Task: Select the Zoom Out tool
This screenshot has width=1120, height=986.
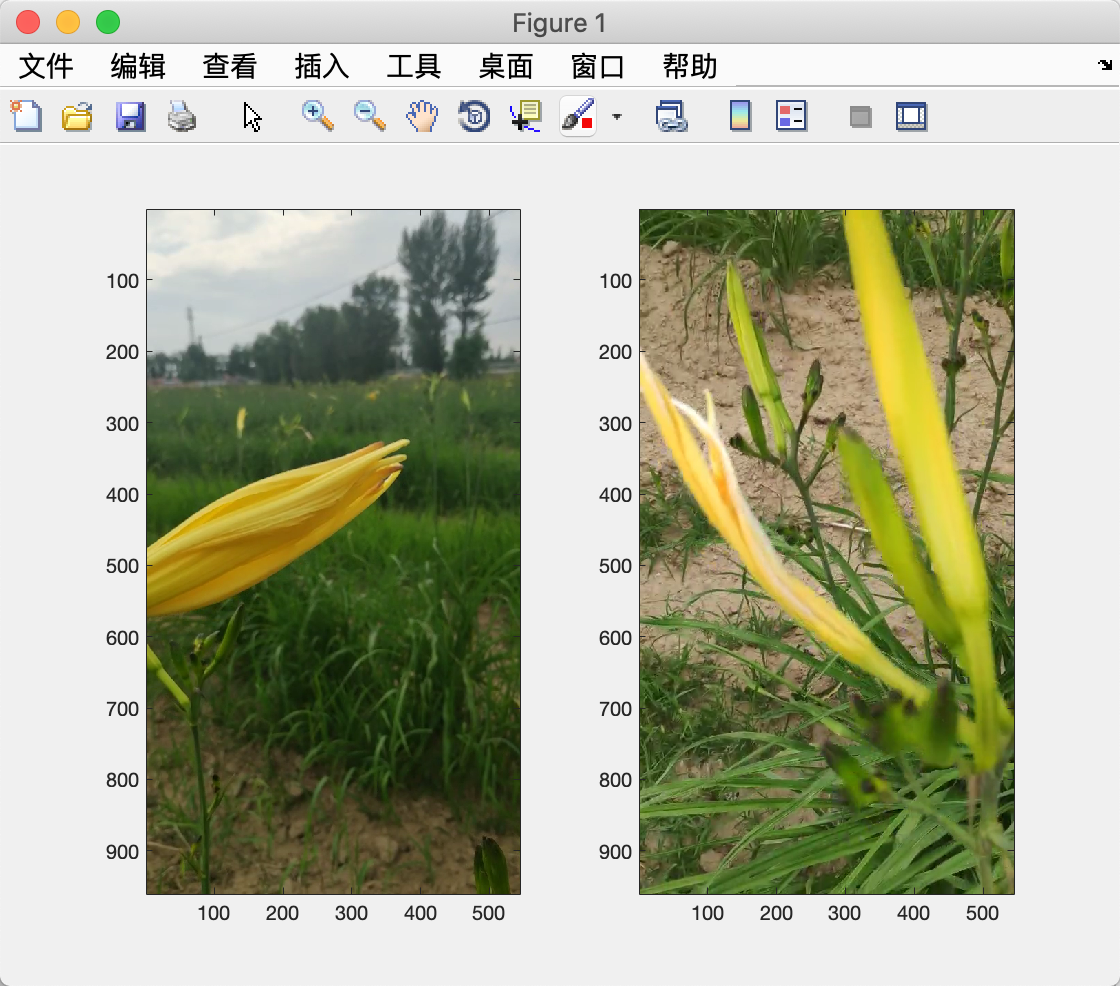Action: click(369, 116)
